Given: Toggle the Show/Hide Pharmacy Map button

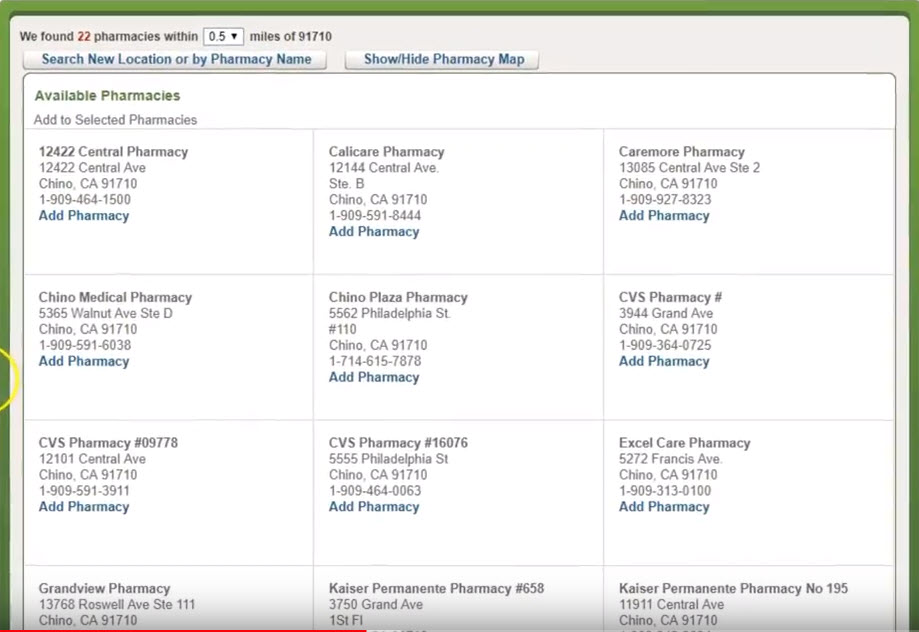Looking at the screenshot, I should [443, 59].
